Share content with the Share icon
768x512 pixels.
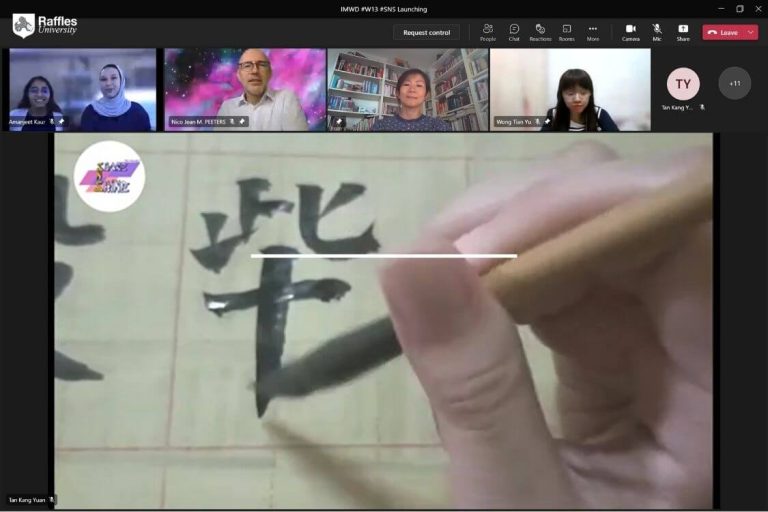point(683,31)
